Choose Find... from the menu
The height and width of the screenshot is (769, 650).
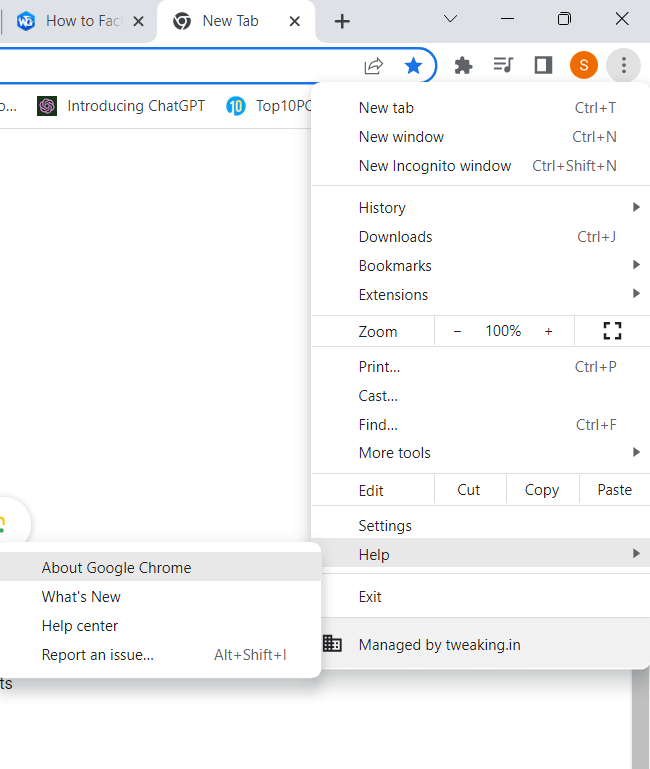pos(481,425)
